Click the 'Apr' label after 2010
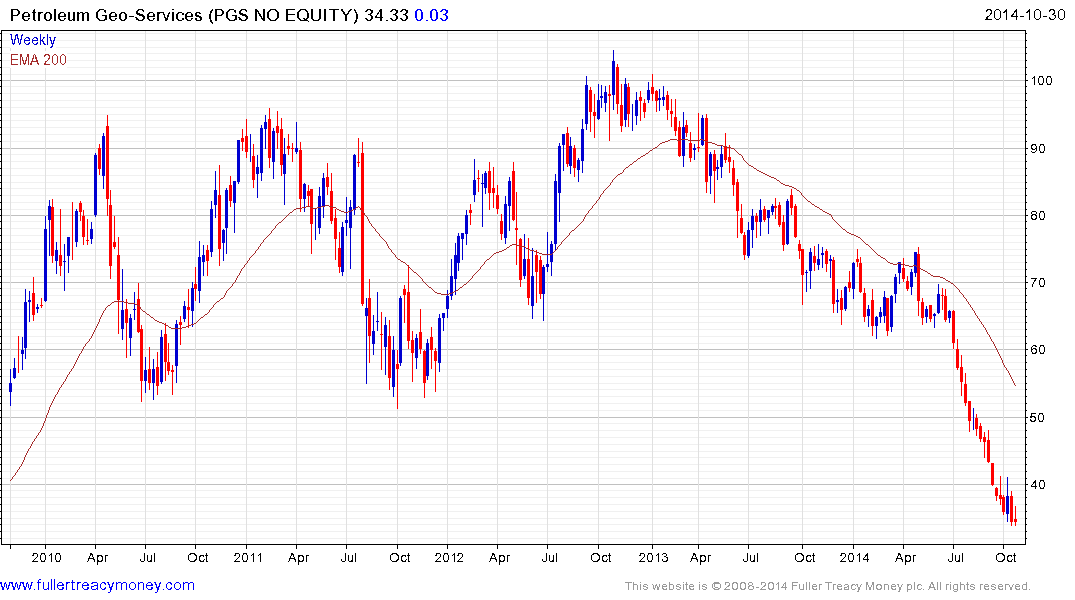1075x600 pixels. [97, 557]
